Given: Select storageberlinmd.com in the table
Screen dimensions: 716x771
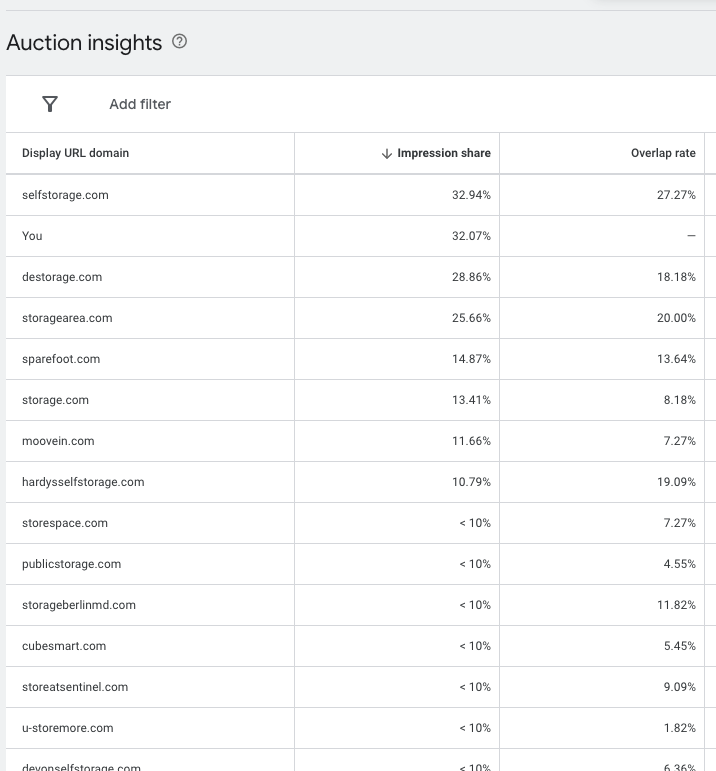Looking at the screenshot, I should click(x=79, y=605).
